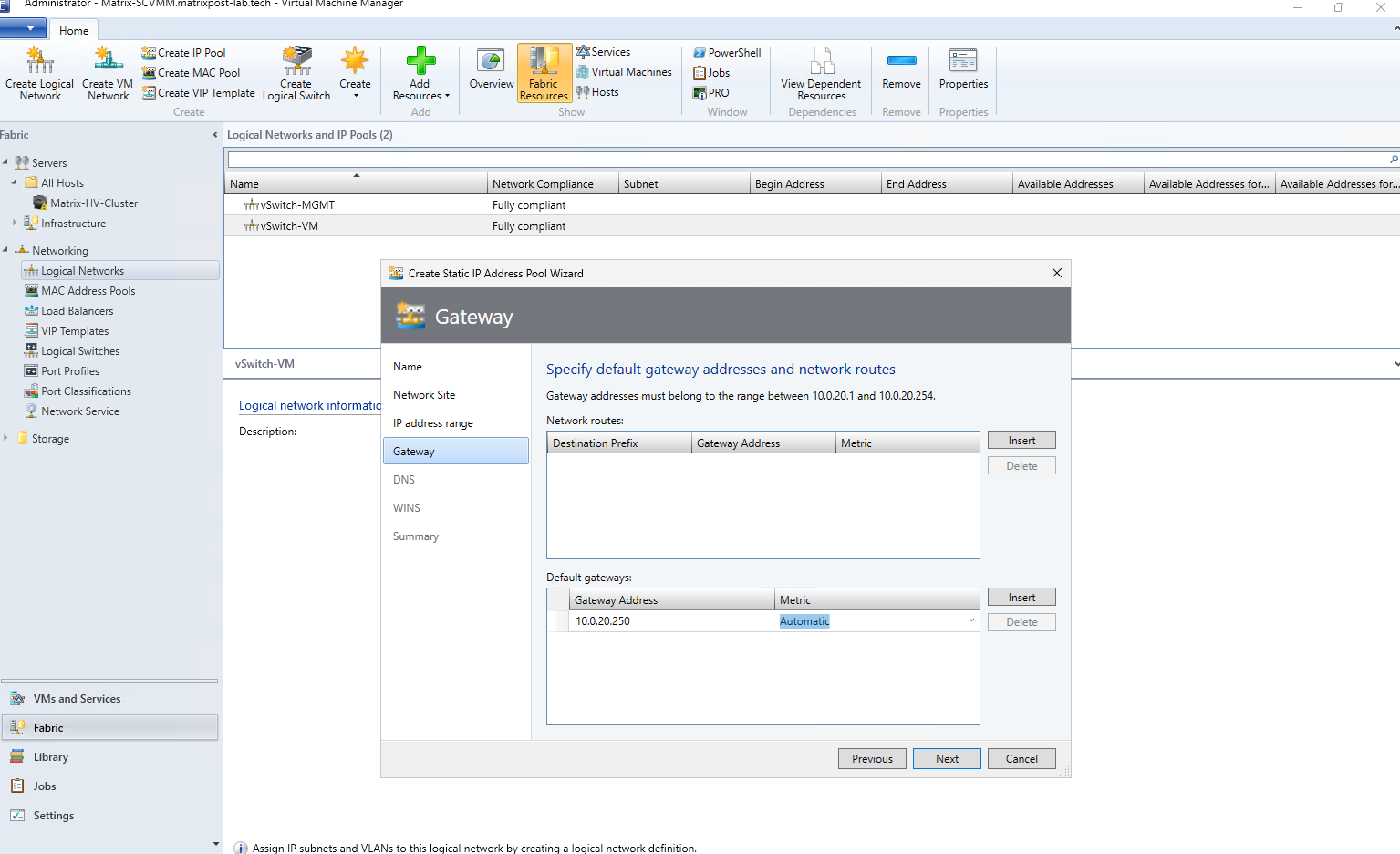Open Add Resources green plus dropdown
This screenshot has height=854, width=1400.
click(420, 73)
